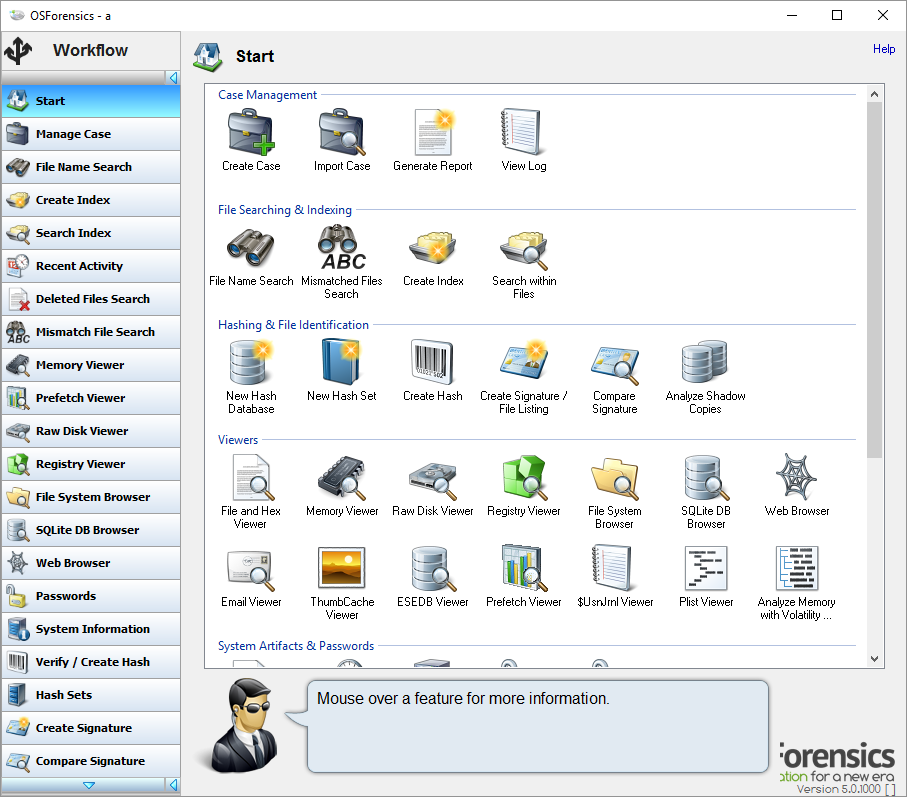The image size is (907, 797).
Task: Open Passwords from the Workflow sidebar
Action: point(90,596)
